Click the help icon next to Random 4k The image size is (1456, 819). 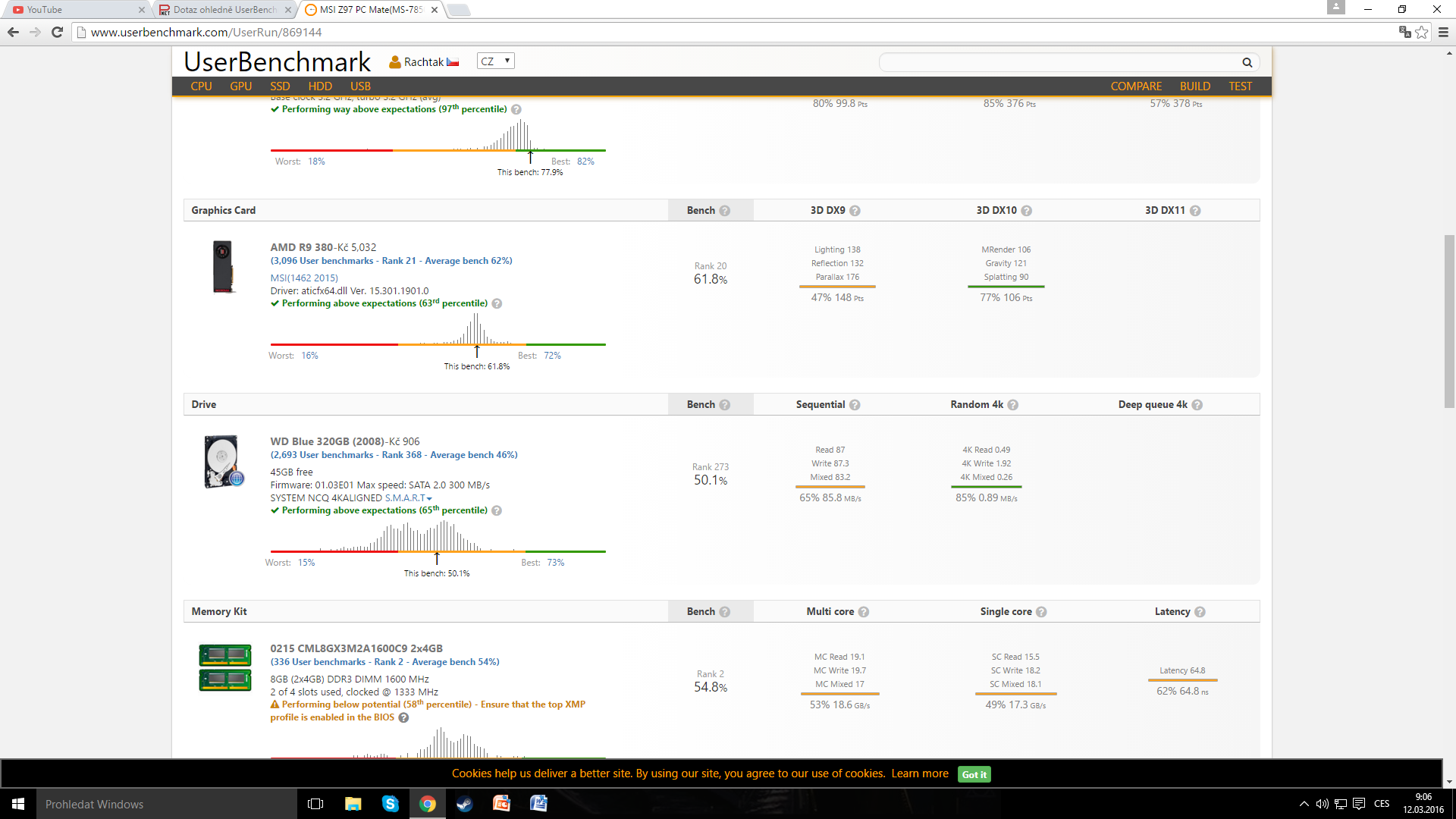click(1013, 405)
